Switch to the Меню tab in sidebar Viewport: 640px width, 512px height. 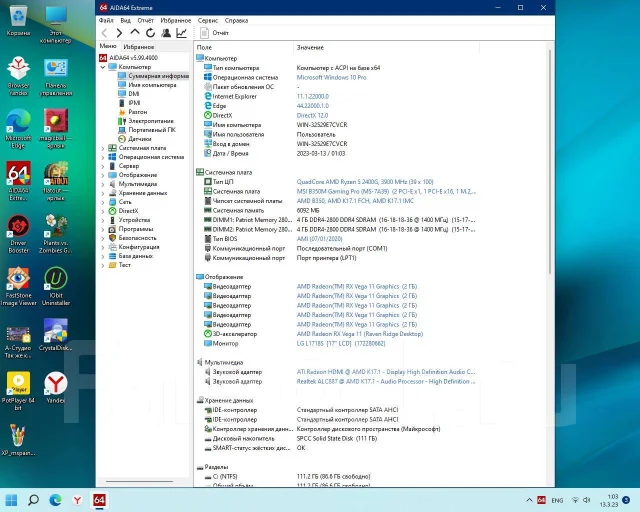(108, 46)
